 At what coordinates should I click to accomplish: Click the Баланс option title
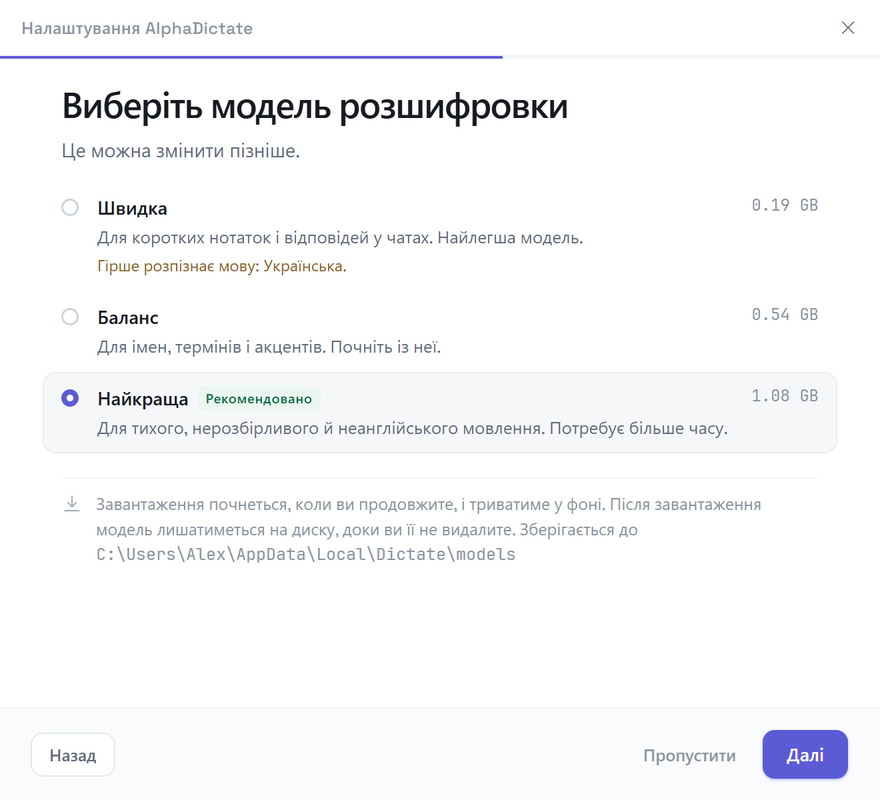click(x=128, y=318)
